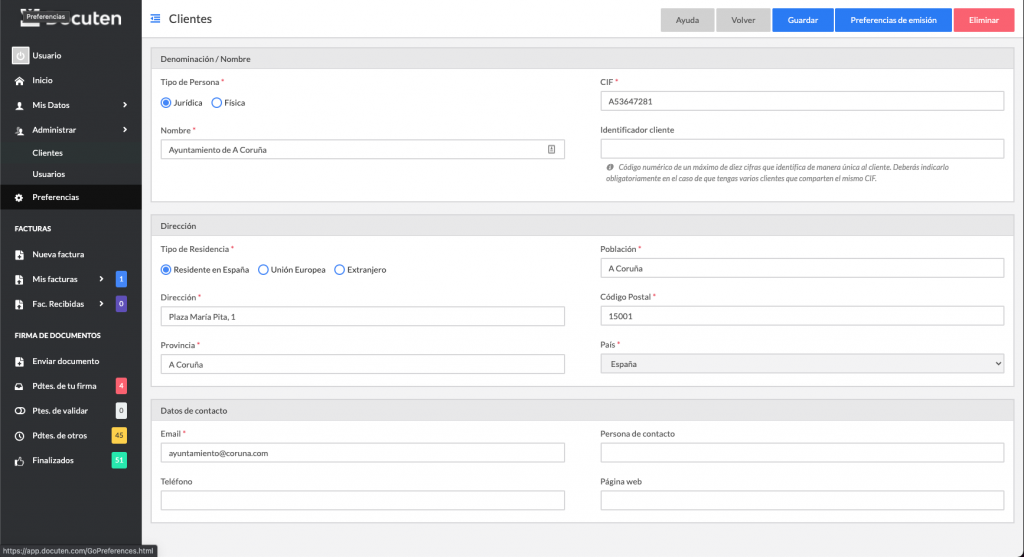Toggle the sidebar with the menu icon beside Clientes
1024x557 pixels.
tap(155, 19)
